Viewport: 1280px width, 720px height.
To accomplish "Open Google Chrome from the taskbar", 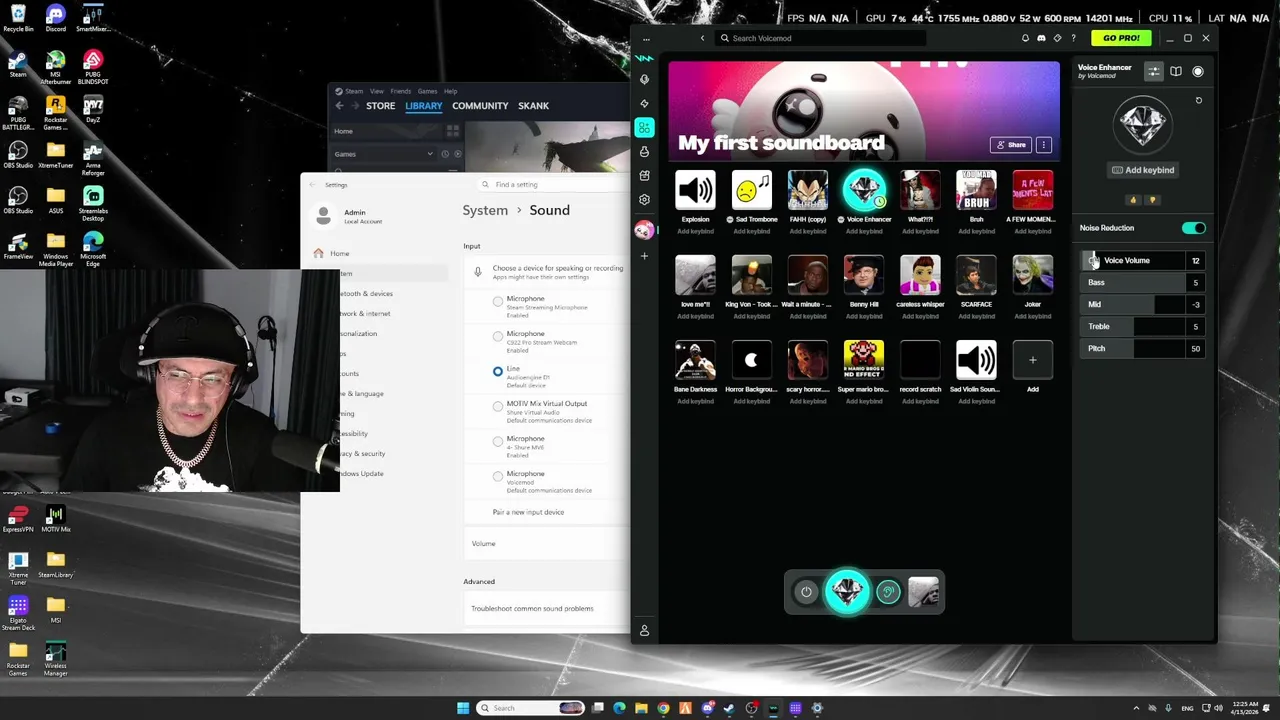I will click(x=663, y=708).
